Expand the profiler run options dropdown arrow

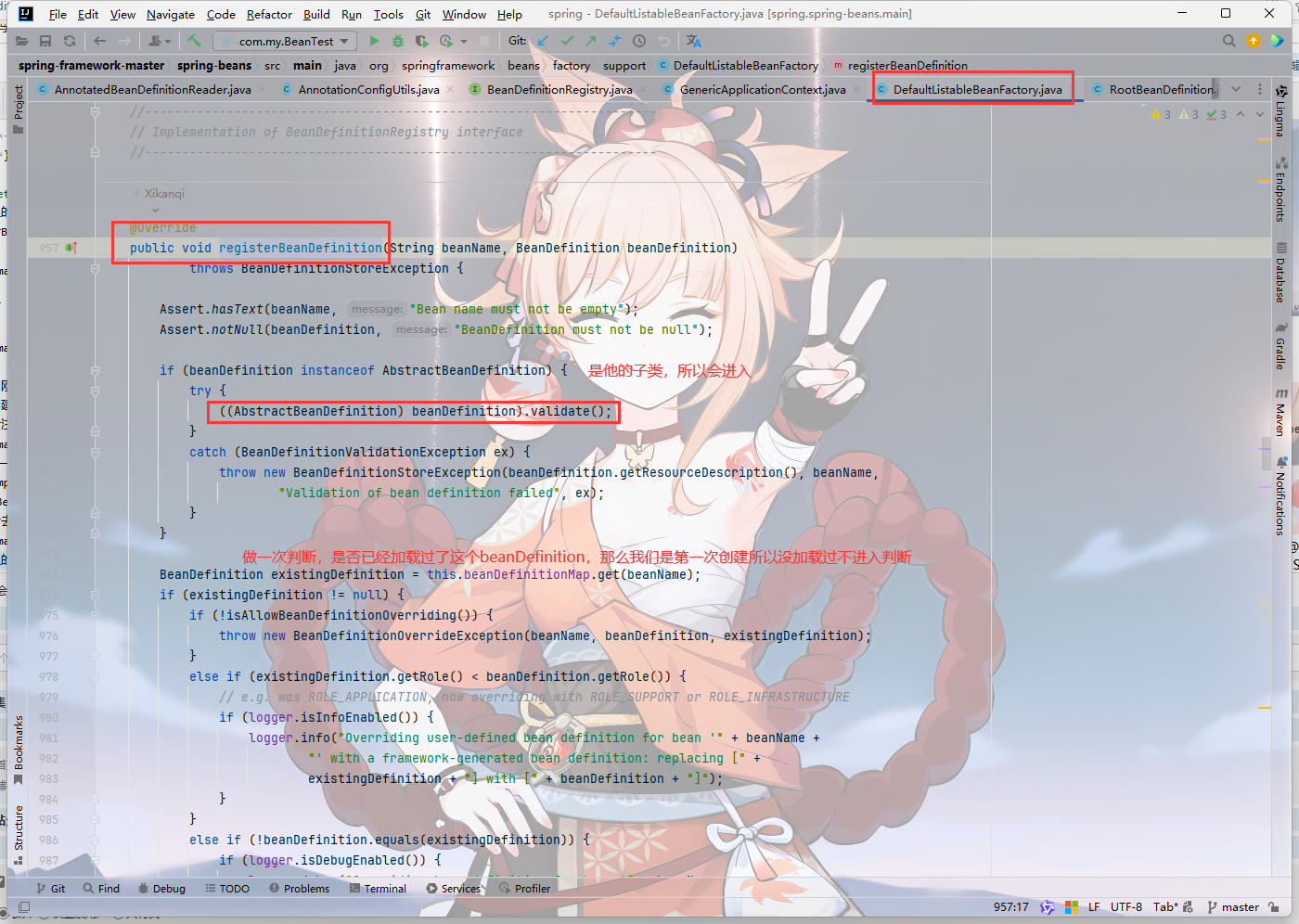pos(463,41)
